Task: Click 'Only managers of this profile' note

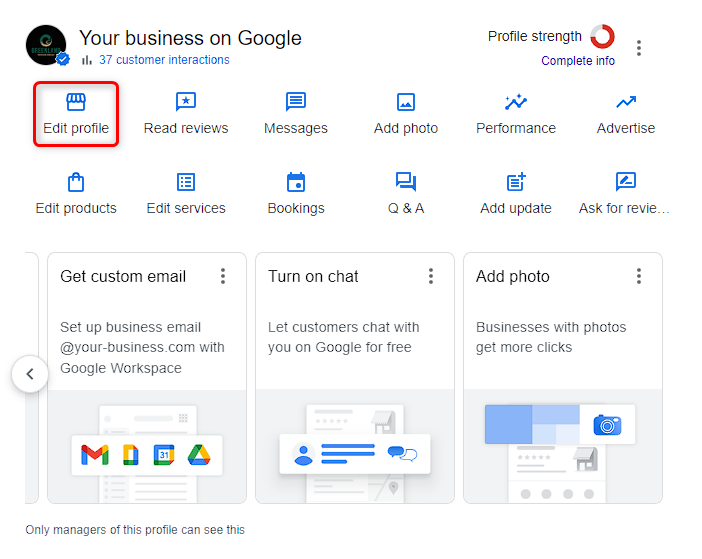Action: (135, 530)
